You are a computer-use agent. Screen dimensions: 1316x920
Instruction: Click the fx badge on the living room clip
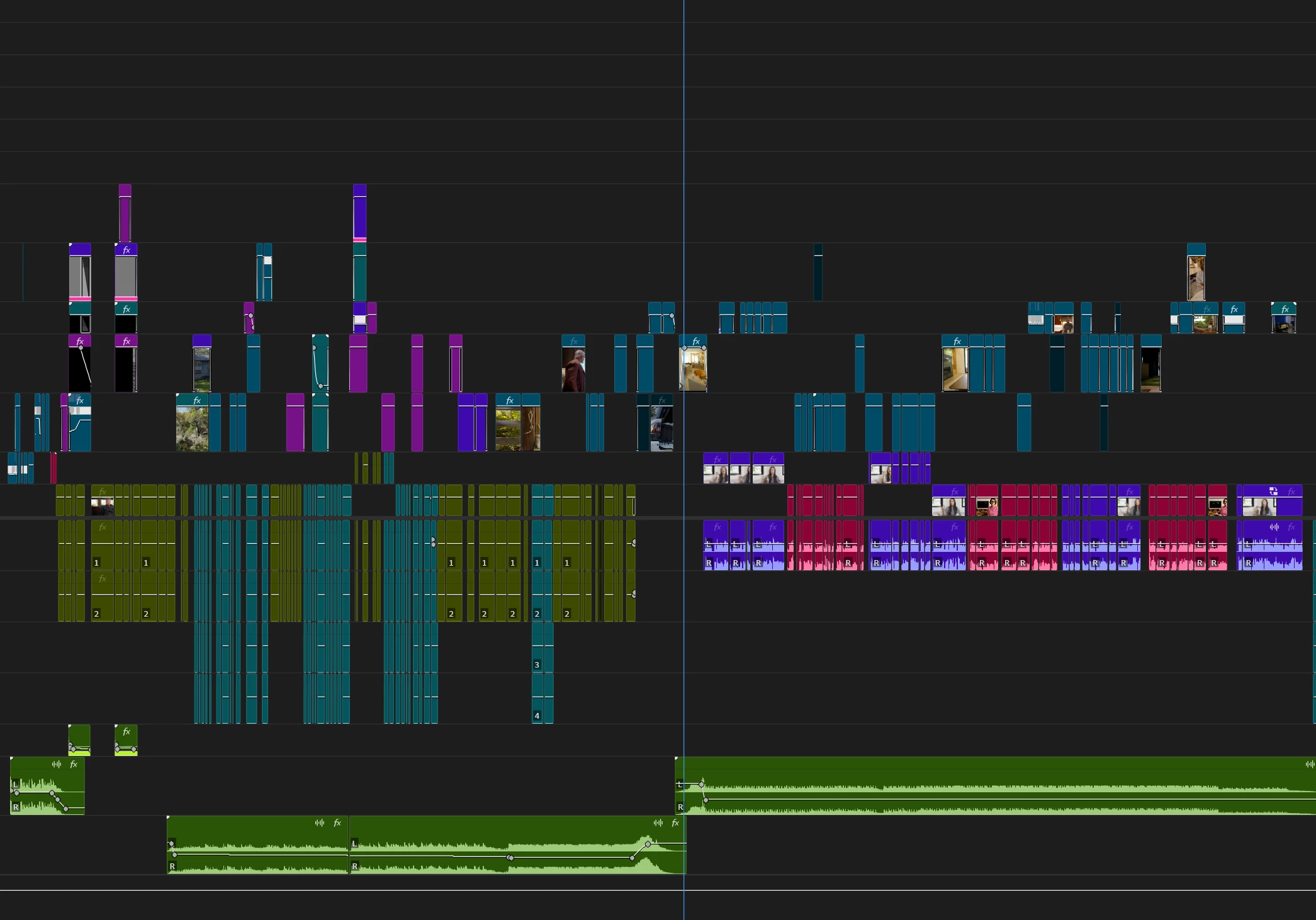click(696, 341)
